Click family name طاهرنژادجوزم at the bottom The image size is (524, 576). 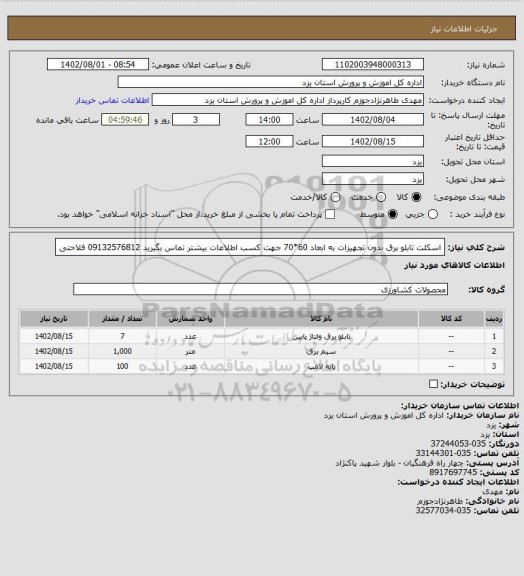[440, 501]
